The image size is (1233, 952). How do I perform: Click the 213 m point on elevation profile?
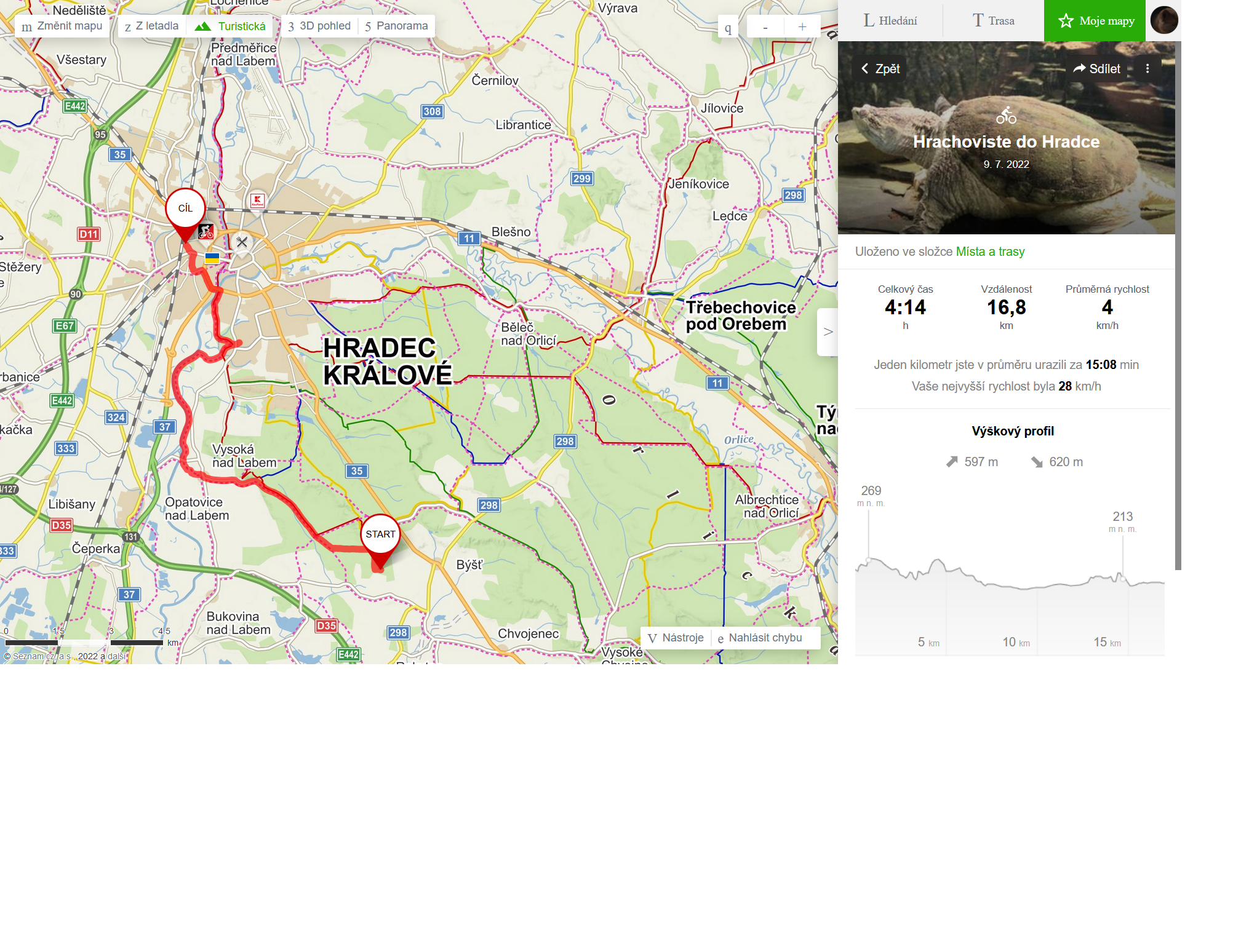[1123, 578]
